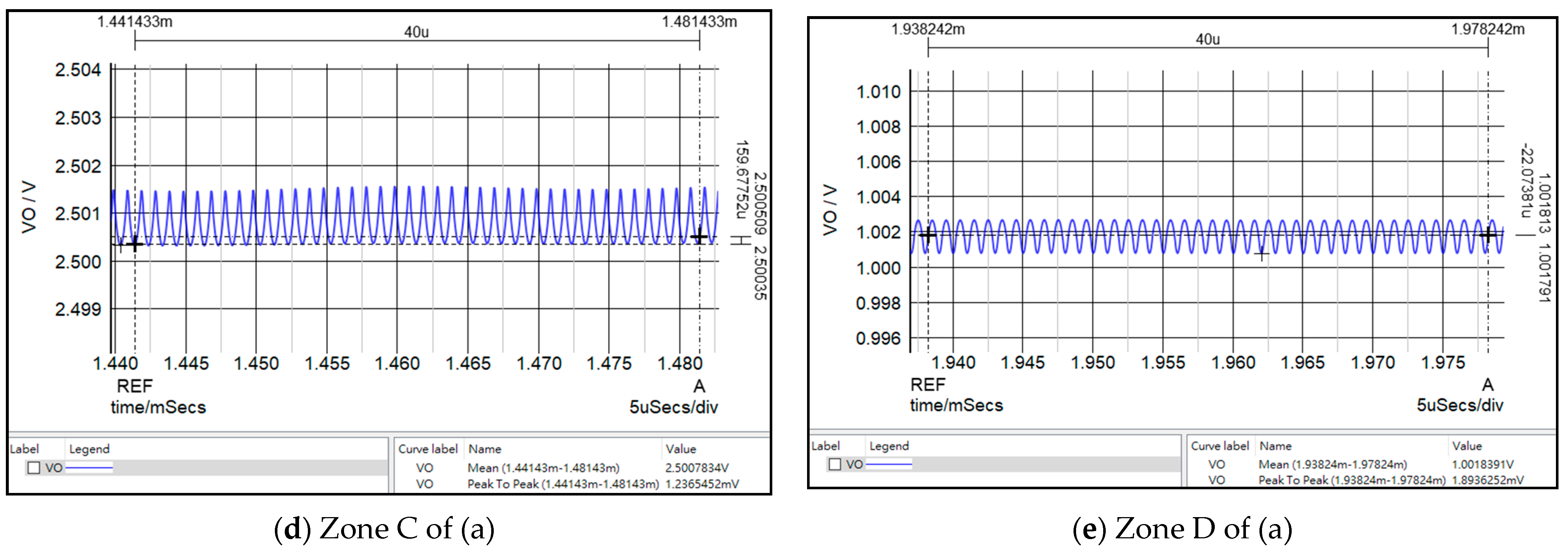Select Mean row in right measurement table
Viewport: 1568px width, 553px height.
click(x=1332, y=464)
